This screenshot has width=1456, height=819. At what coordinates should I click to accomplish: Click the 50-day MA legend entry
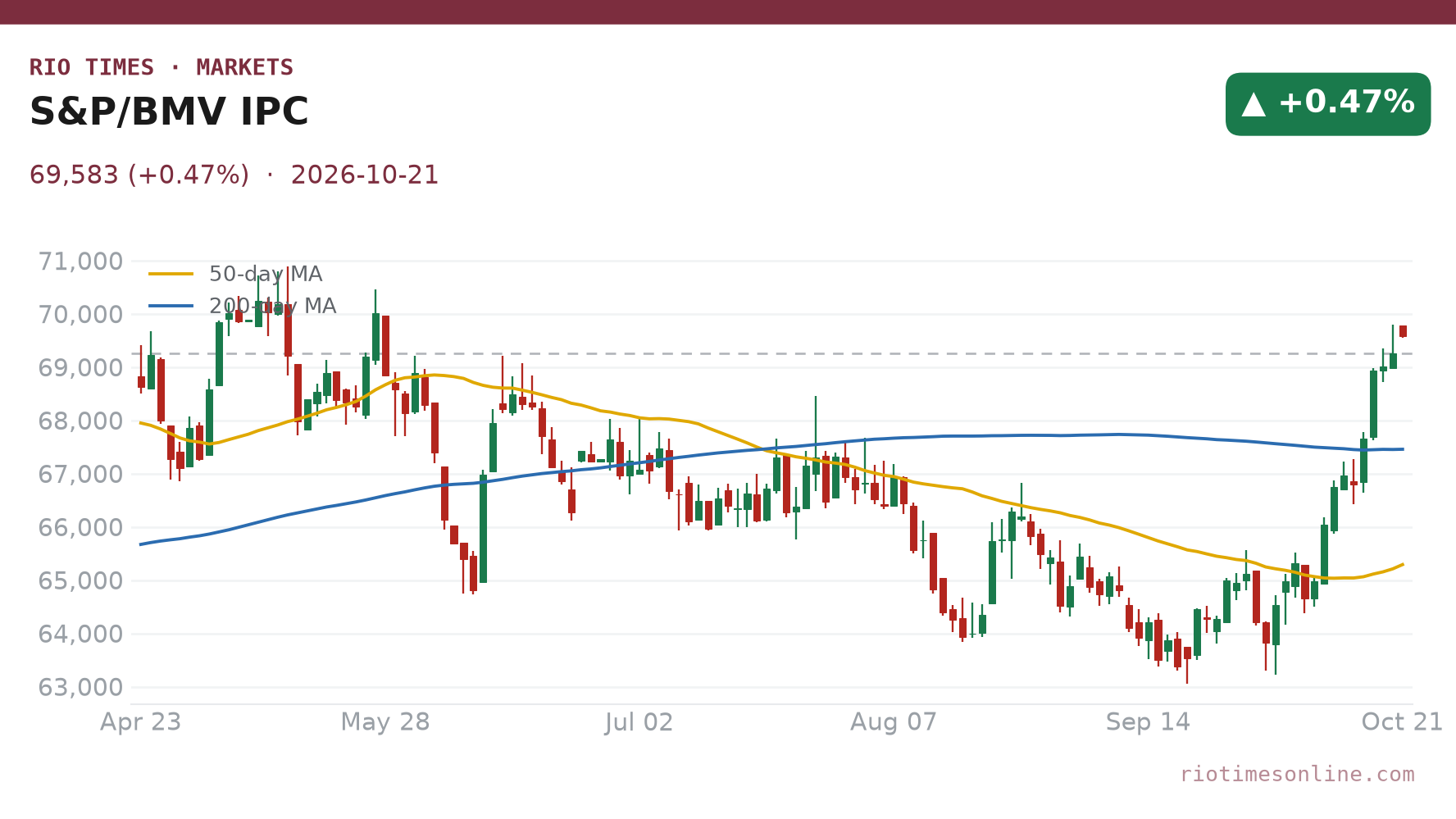coord(235,274)
